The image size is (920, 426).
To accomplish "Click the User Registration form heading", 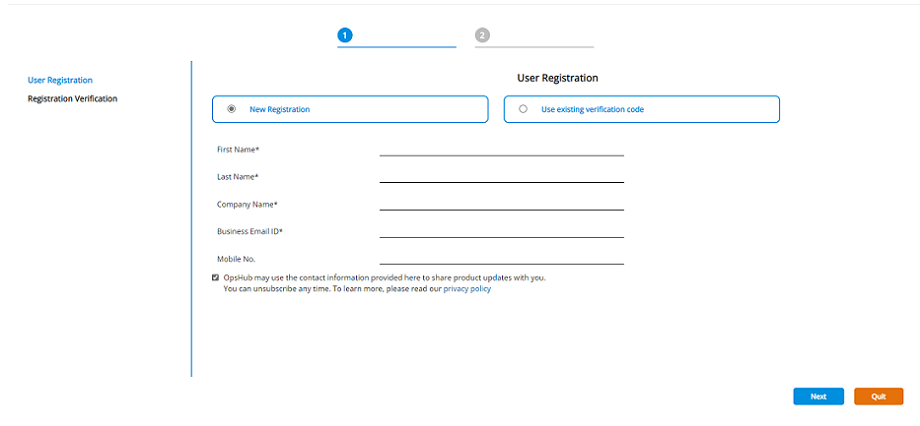I will 557,78.
